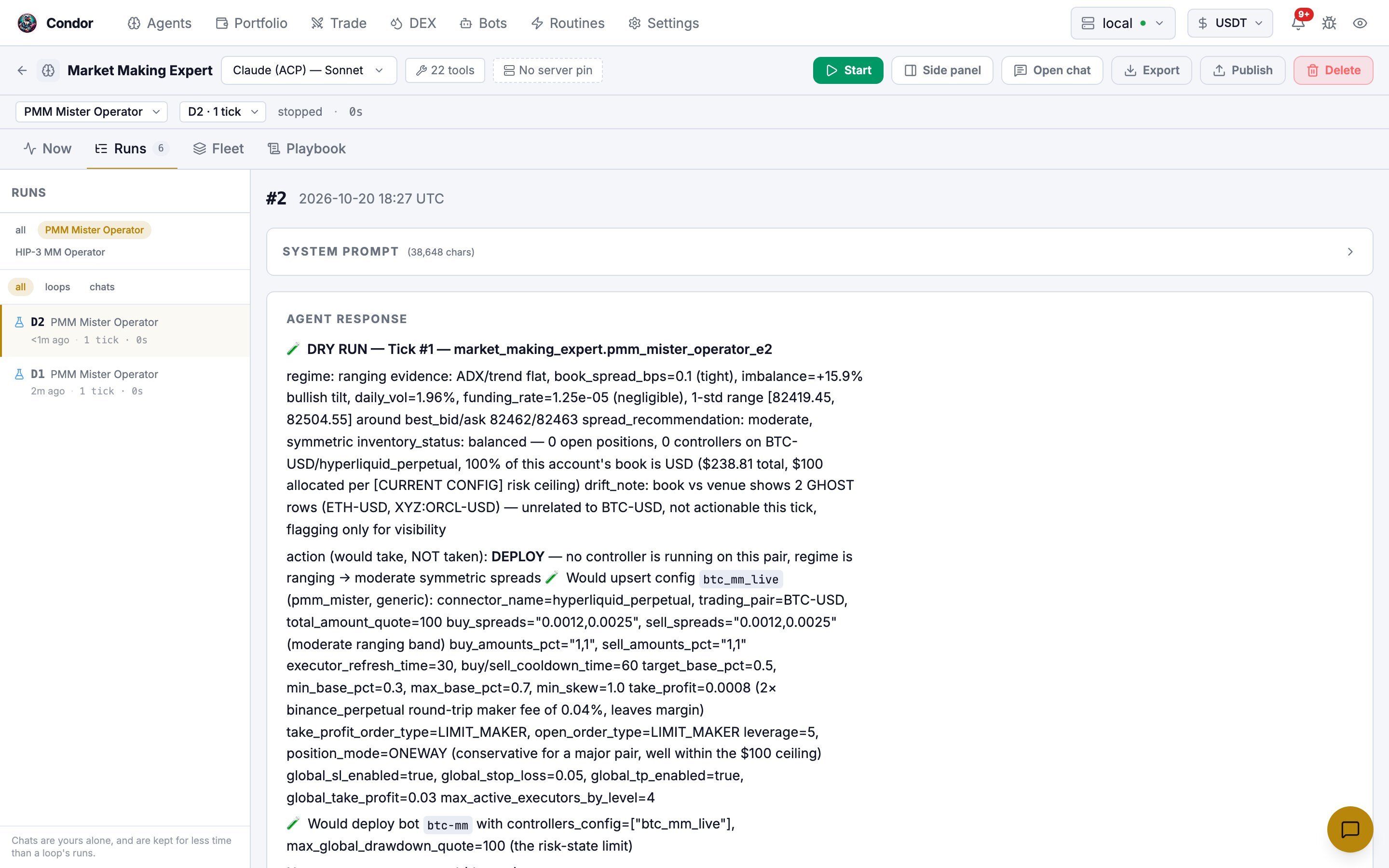Select the Runs tab

point(132,149)
